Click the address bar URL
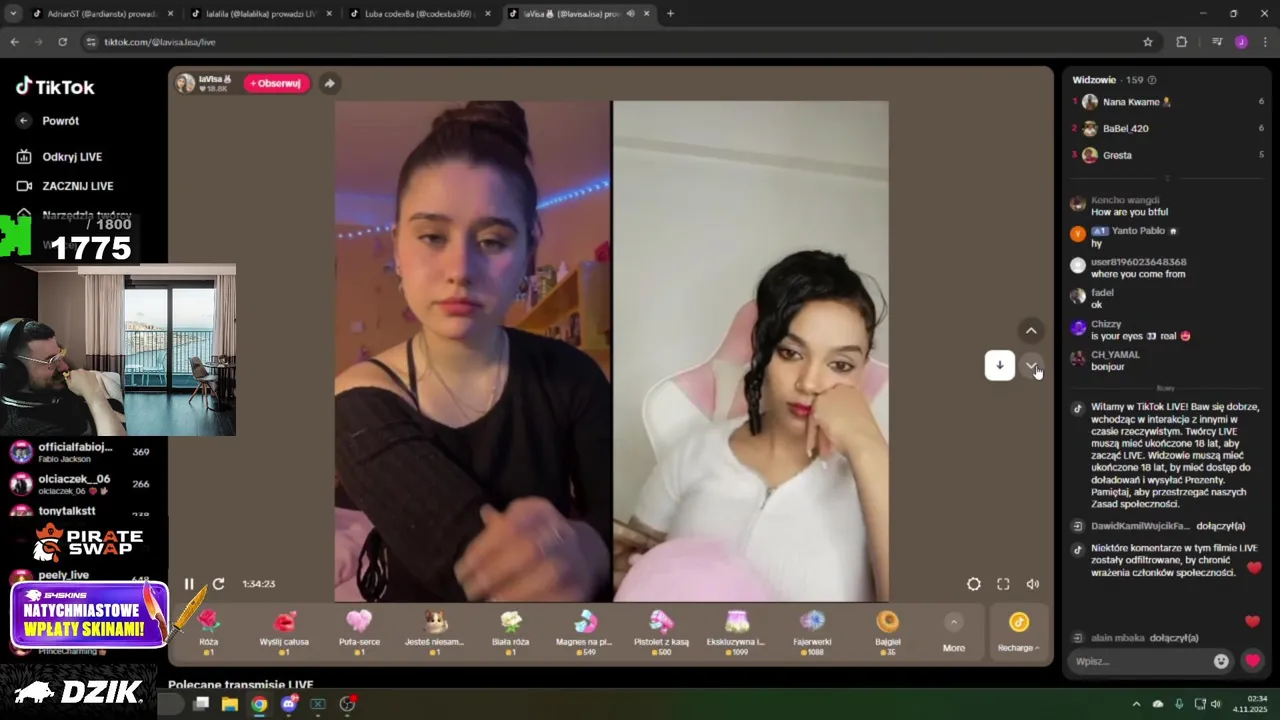Screen dimensions: 1280x720 [x=160, y=42]
